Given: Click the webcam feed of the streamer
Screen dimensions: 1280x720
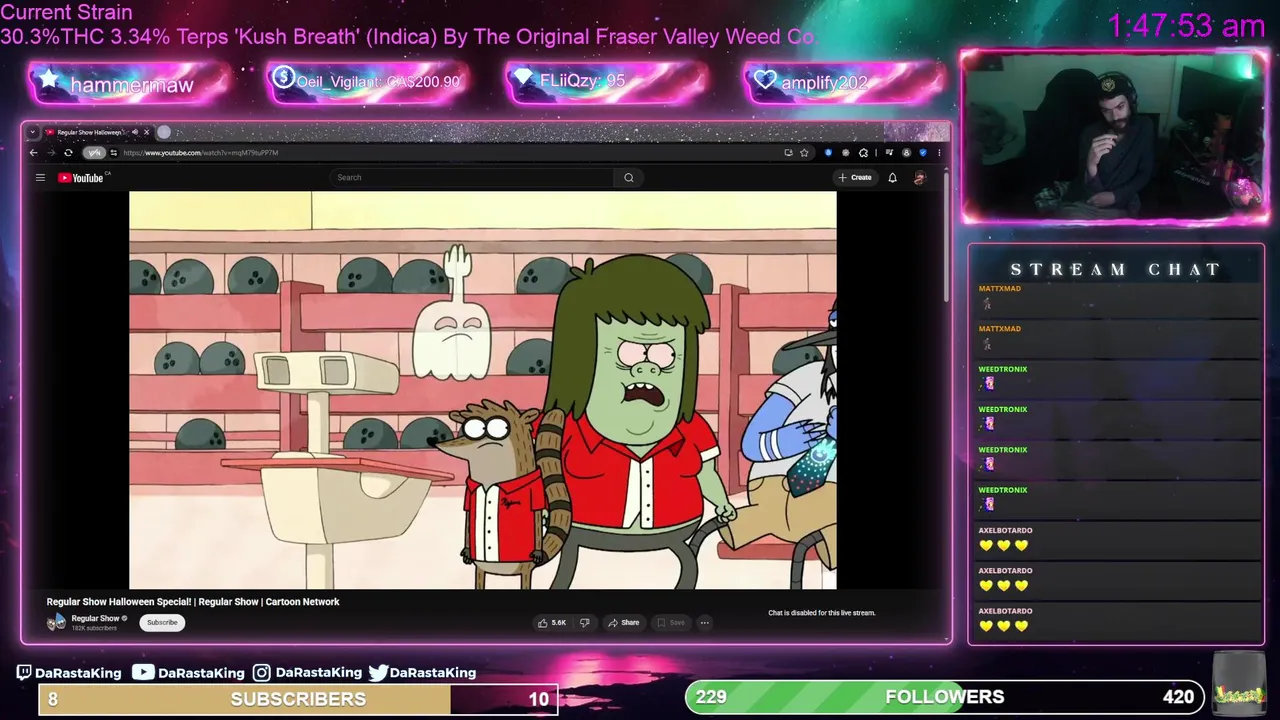Looking at the screenshot, I should [1115, 136].
